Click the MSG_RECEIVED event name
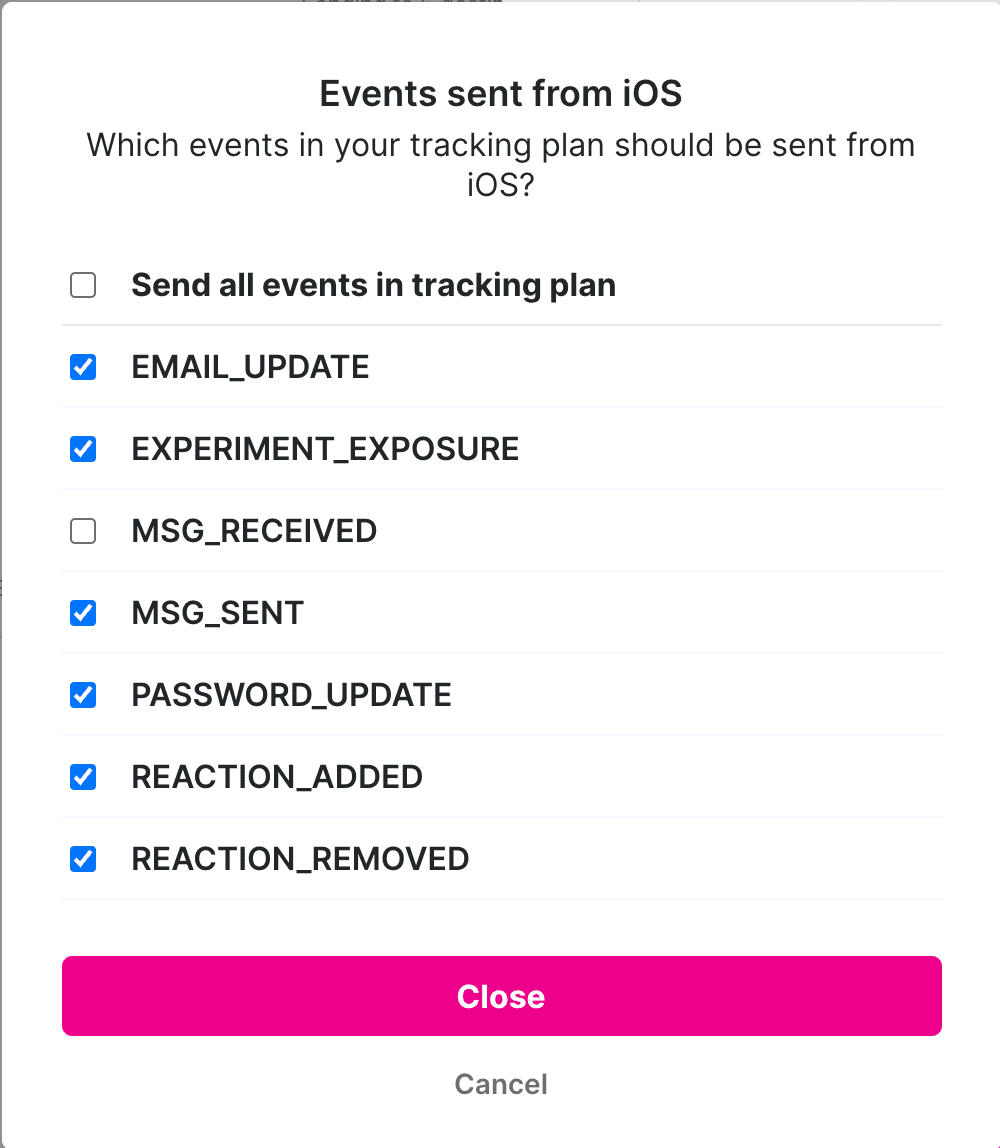The width and height of the screenshot is (1000, 1148). coord(254,531)
